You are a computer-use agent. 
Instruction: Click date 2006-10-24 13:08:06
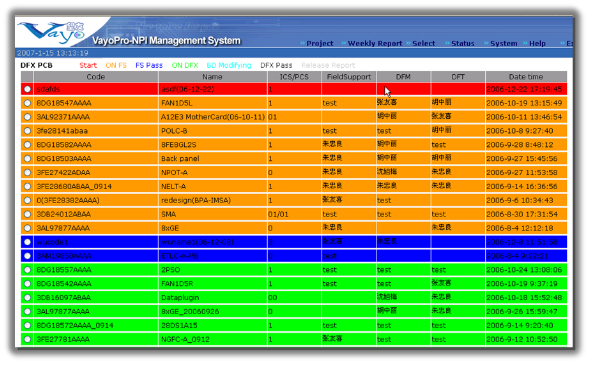click(524, 270)
